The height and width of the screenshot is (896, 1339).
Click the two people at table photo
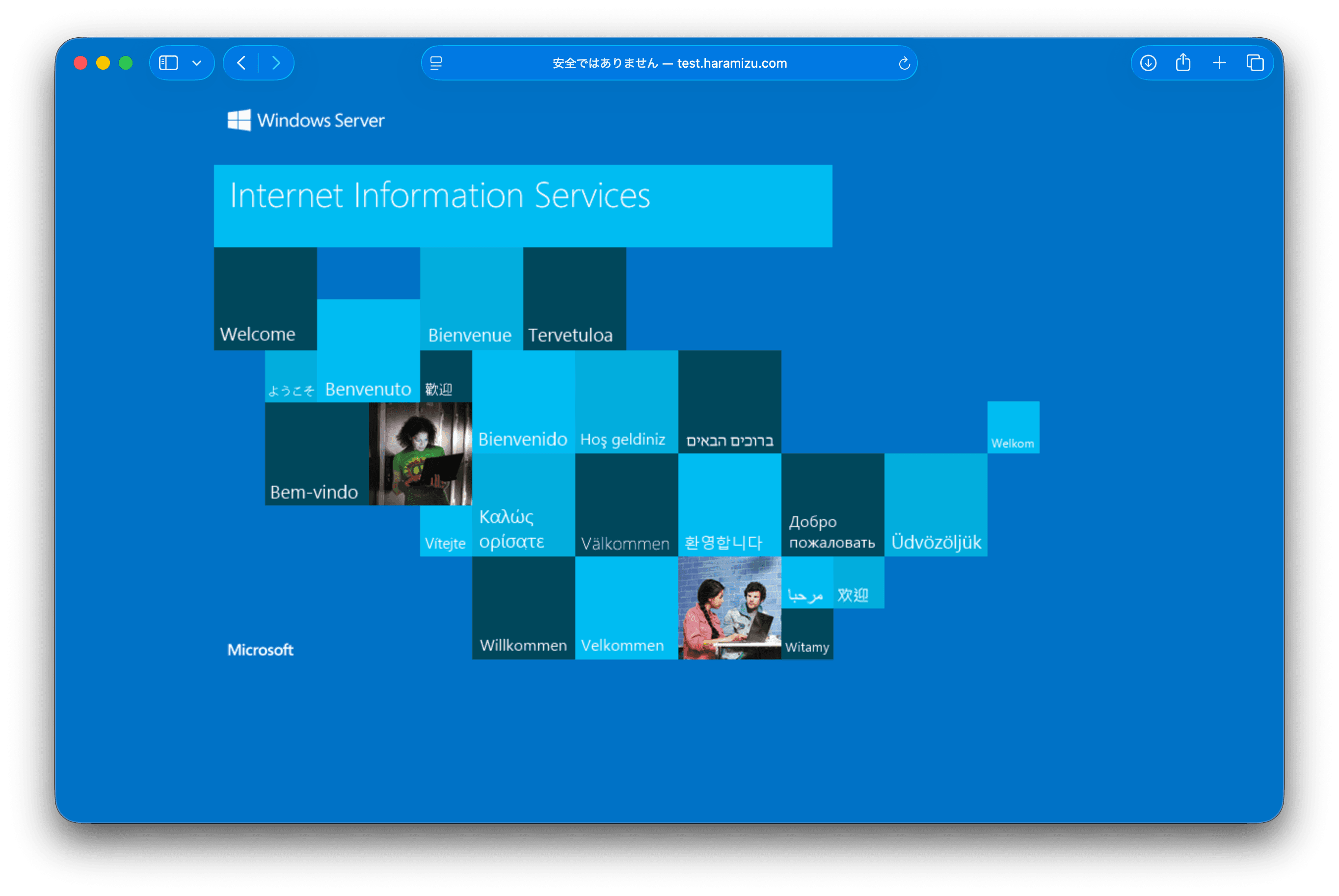(x=729, y=608)
